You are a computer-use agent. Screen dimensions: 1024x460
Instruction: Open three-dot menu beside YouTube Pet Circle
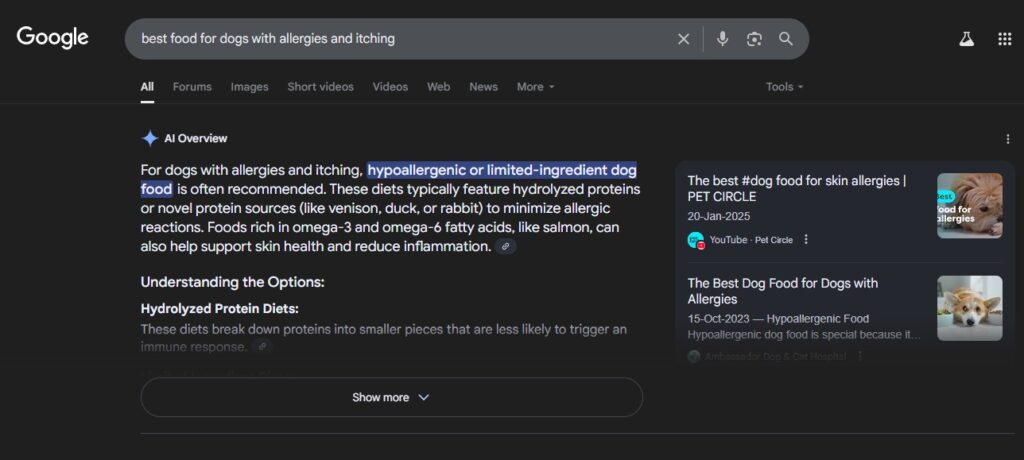[x=806, y=240]
